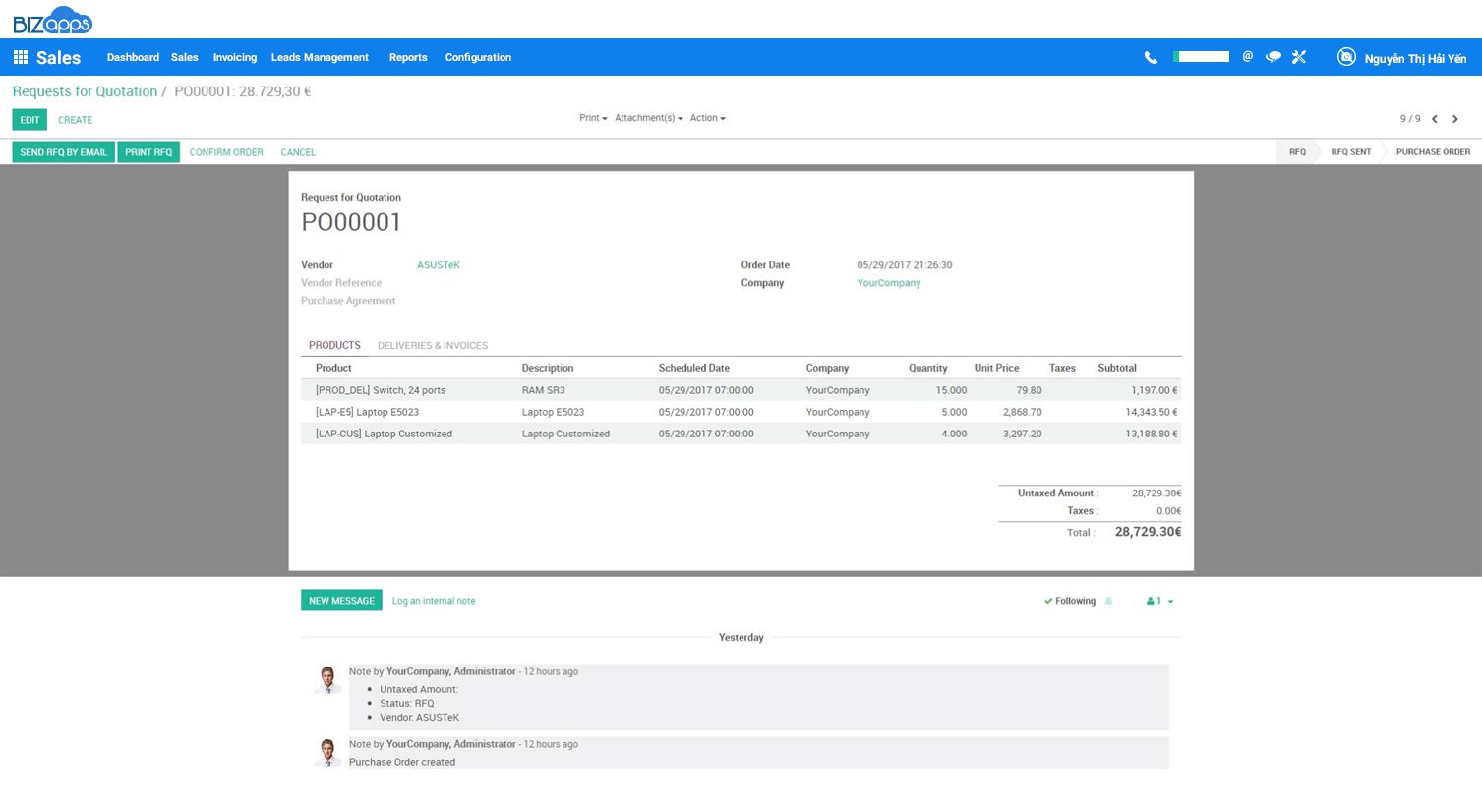The width and height of the screenshot is (1482, 812).
Task: Click the bell notification icon near Following
Action: 1109,601
